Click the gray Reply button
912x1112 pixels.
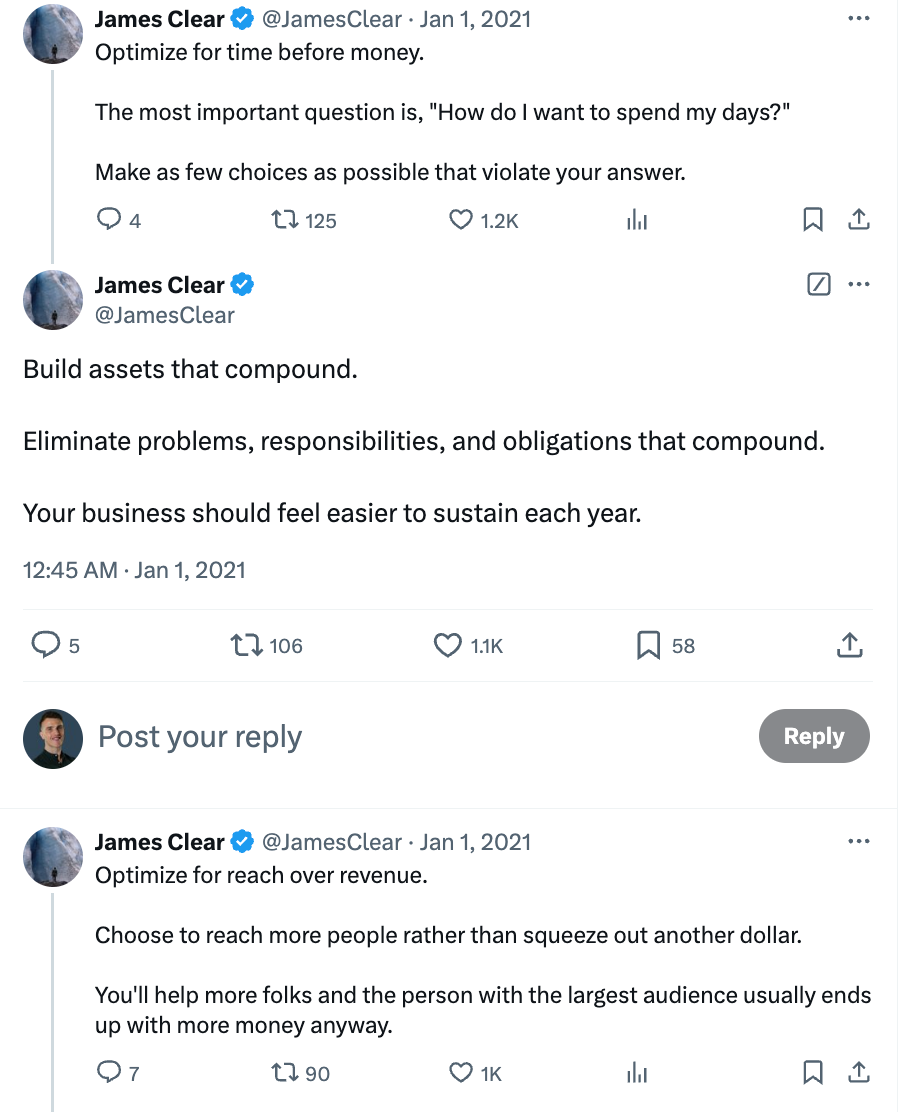point(814,737)
